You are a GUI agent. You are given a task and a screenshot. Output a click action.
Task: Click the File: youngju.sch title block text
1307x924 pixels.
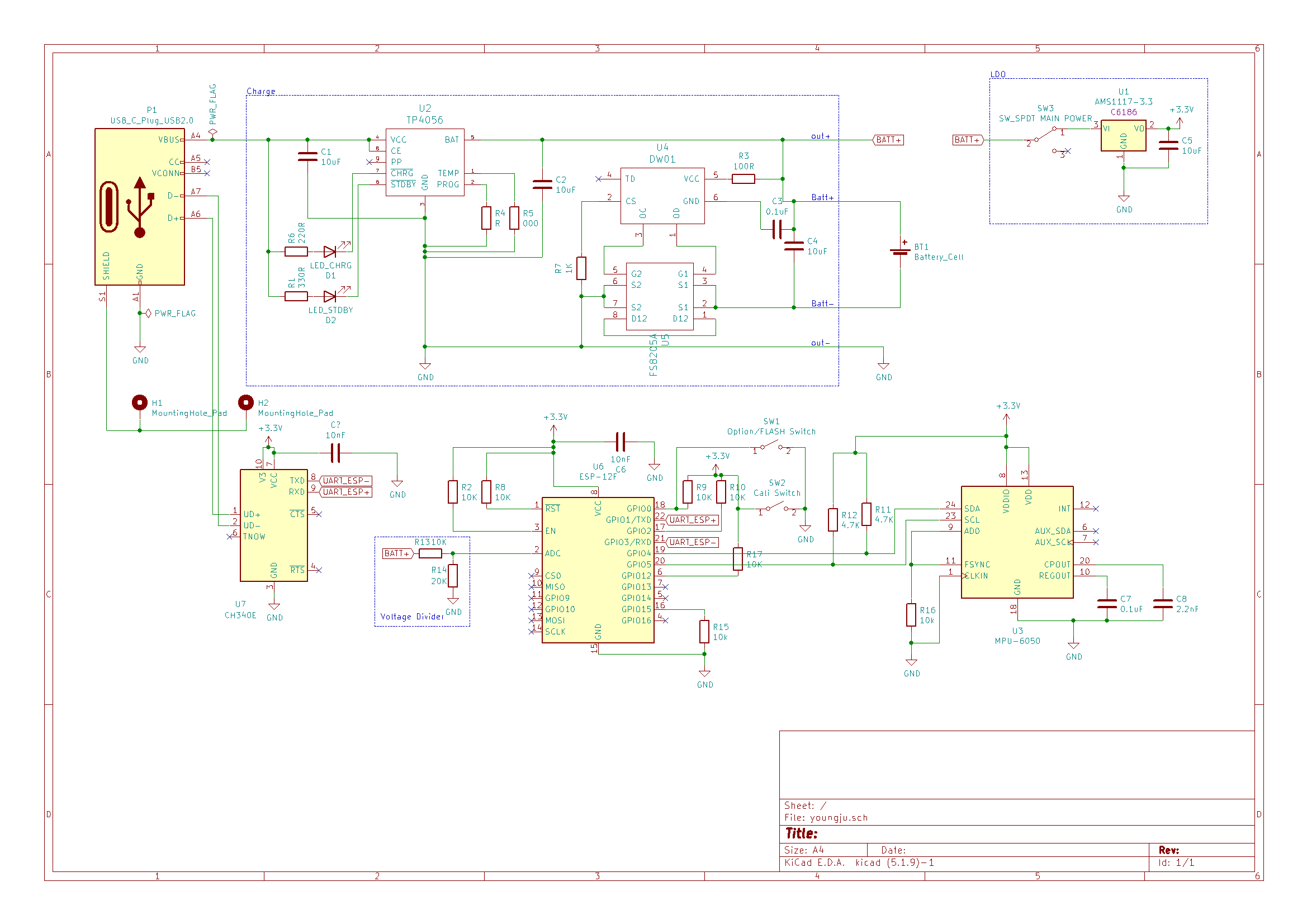point(826,818)
